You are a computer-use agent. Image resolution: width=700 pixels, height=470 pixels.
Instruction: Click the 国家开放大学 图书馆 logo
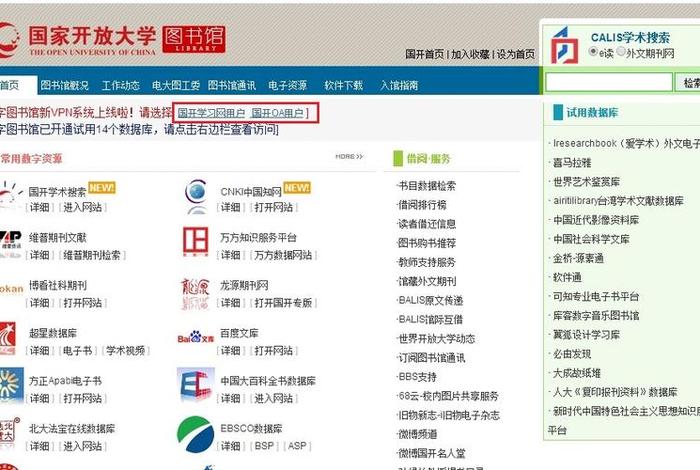112,40
